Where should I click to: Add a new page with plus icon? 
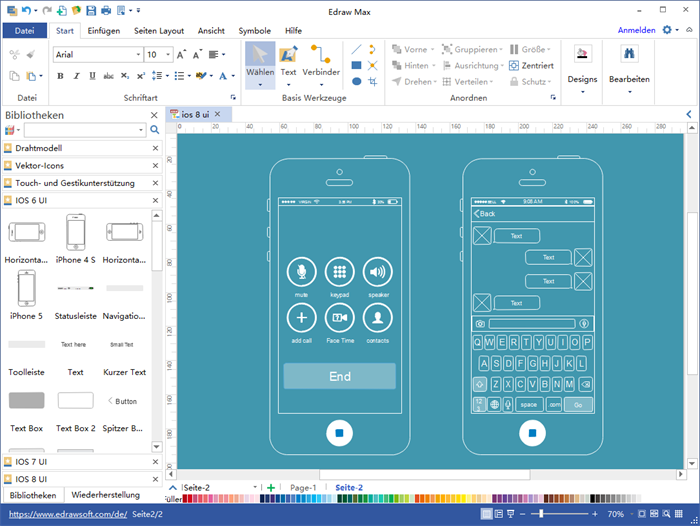[271, 487]
